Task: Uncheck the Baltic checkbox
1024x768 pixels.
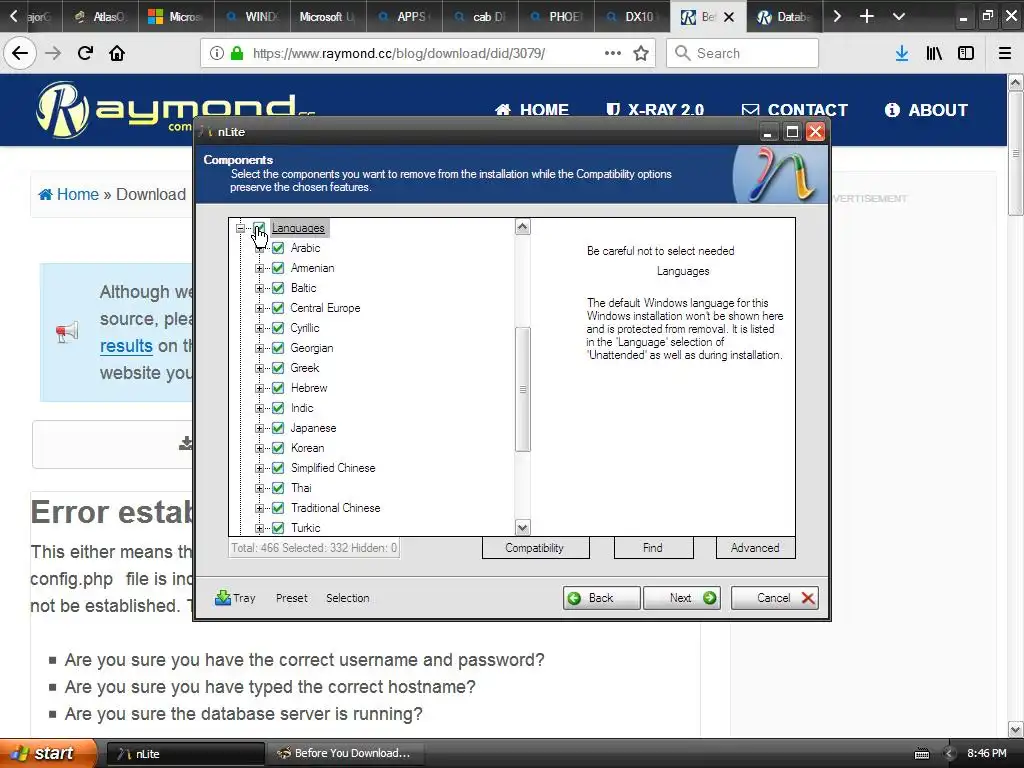Action: tap(278, 288)
